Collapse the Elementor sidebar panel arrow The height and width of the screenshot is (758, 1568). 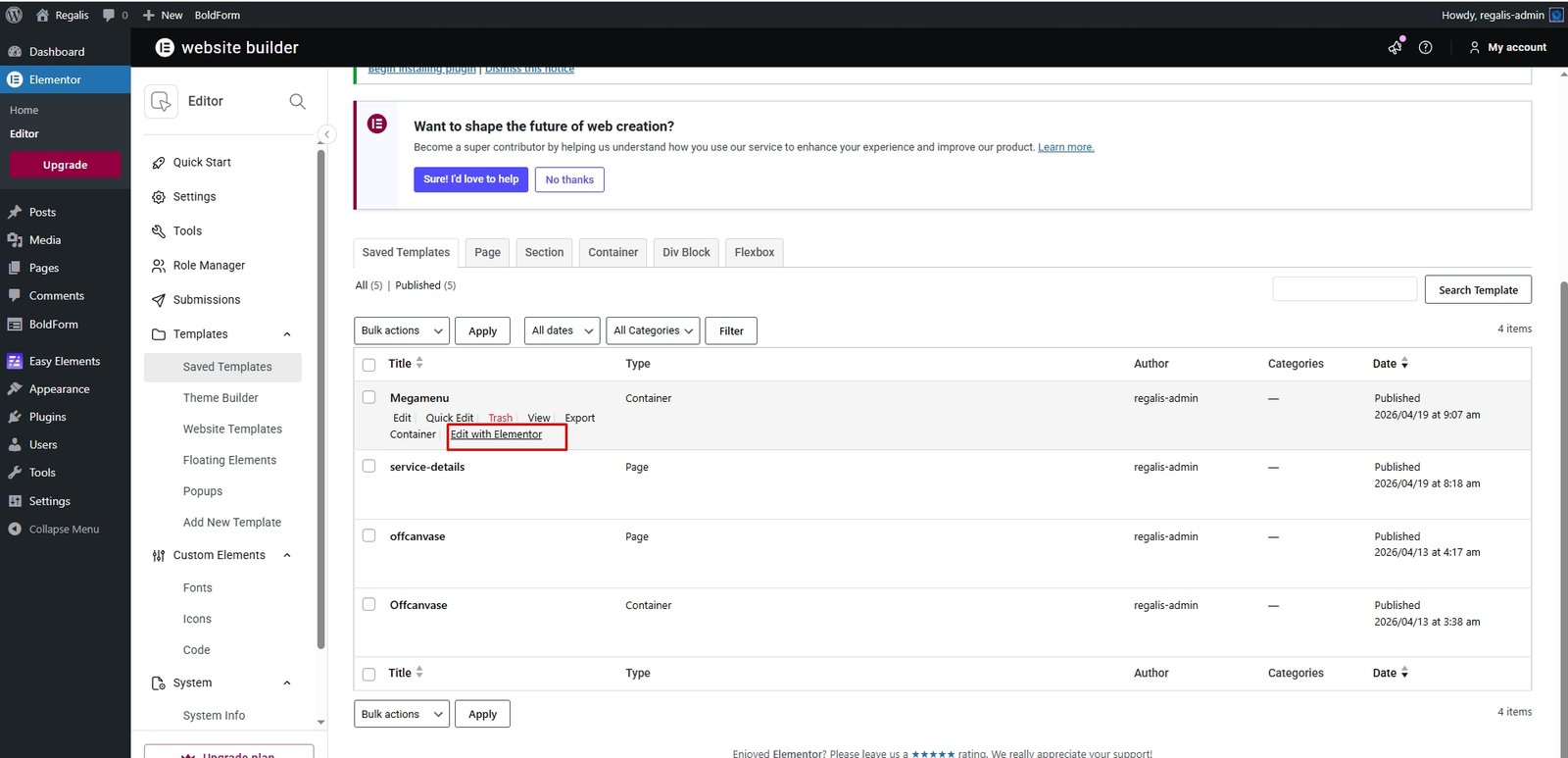[x=327, y=134]
